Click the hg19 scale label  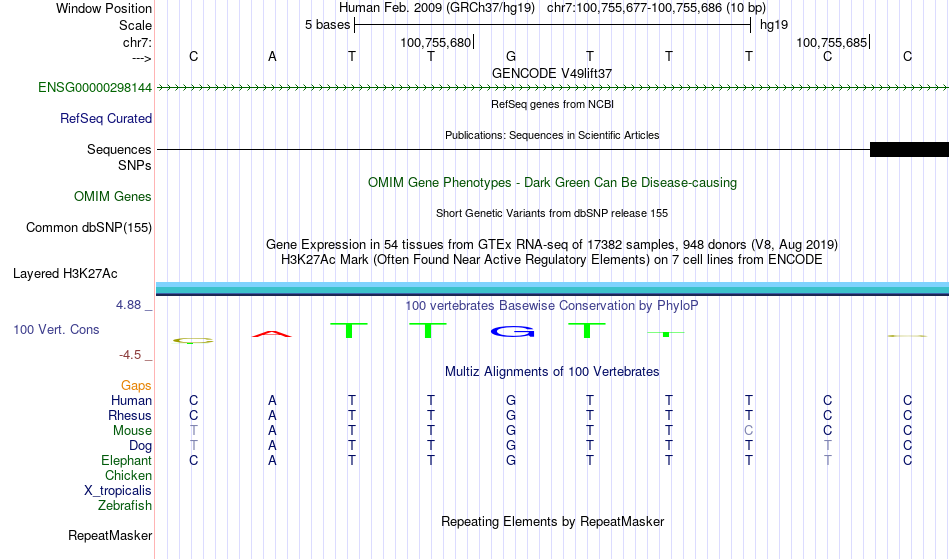[x=774, y=25]
